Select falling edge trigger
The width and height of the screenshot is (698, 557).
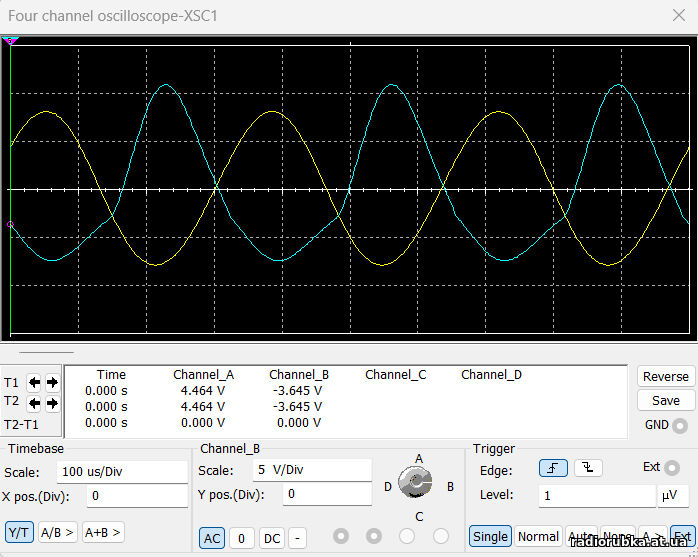tap(588, 468)
